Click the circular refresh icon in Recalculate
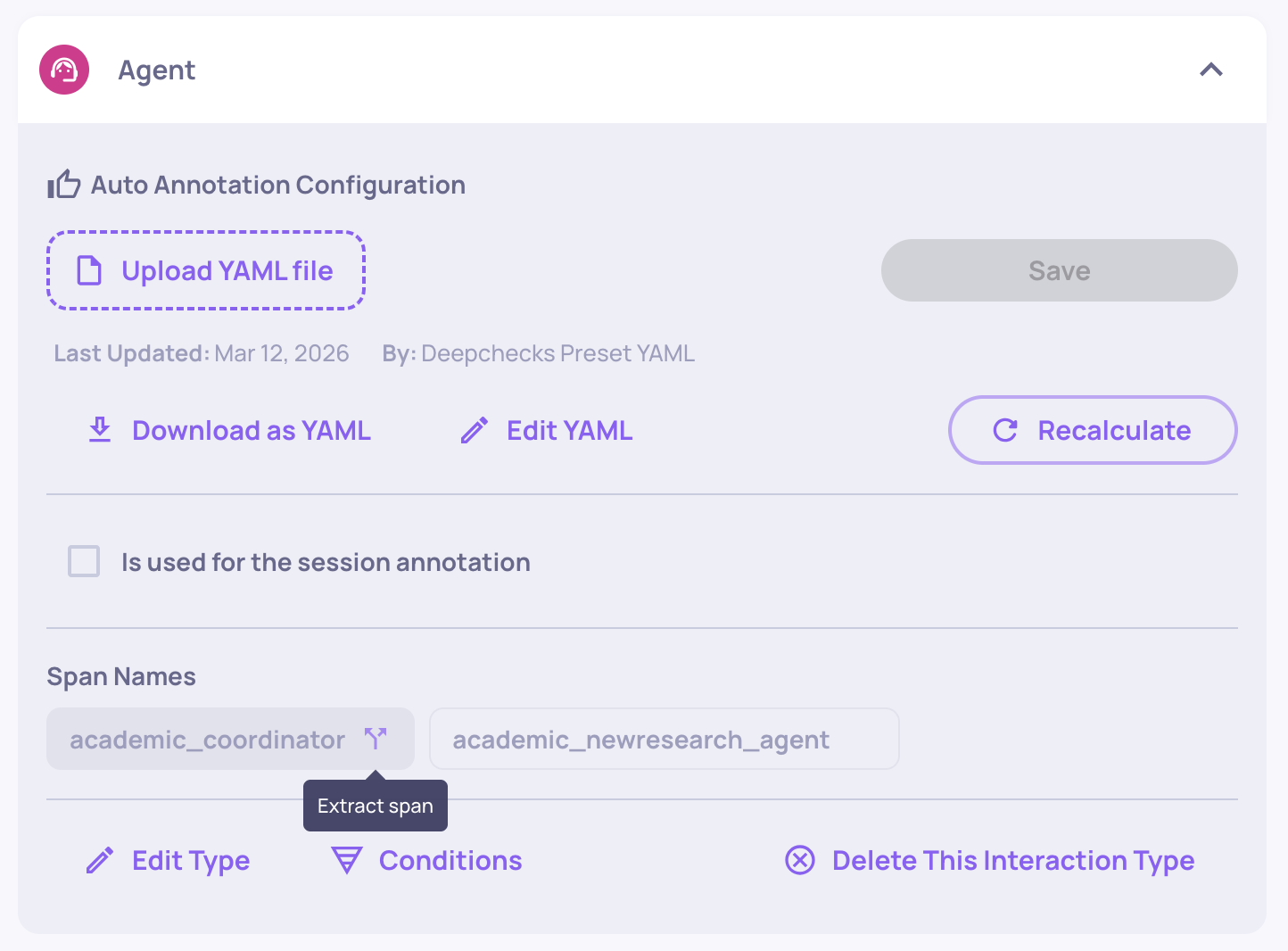This screenshot has width=1288, height=951. [x=1005, y=431]
